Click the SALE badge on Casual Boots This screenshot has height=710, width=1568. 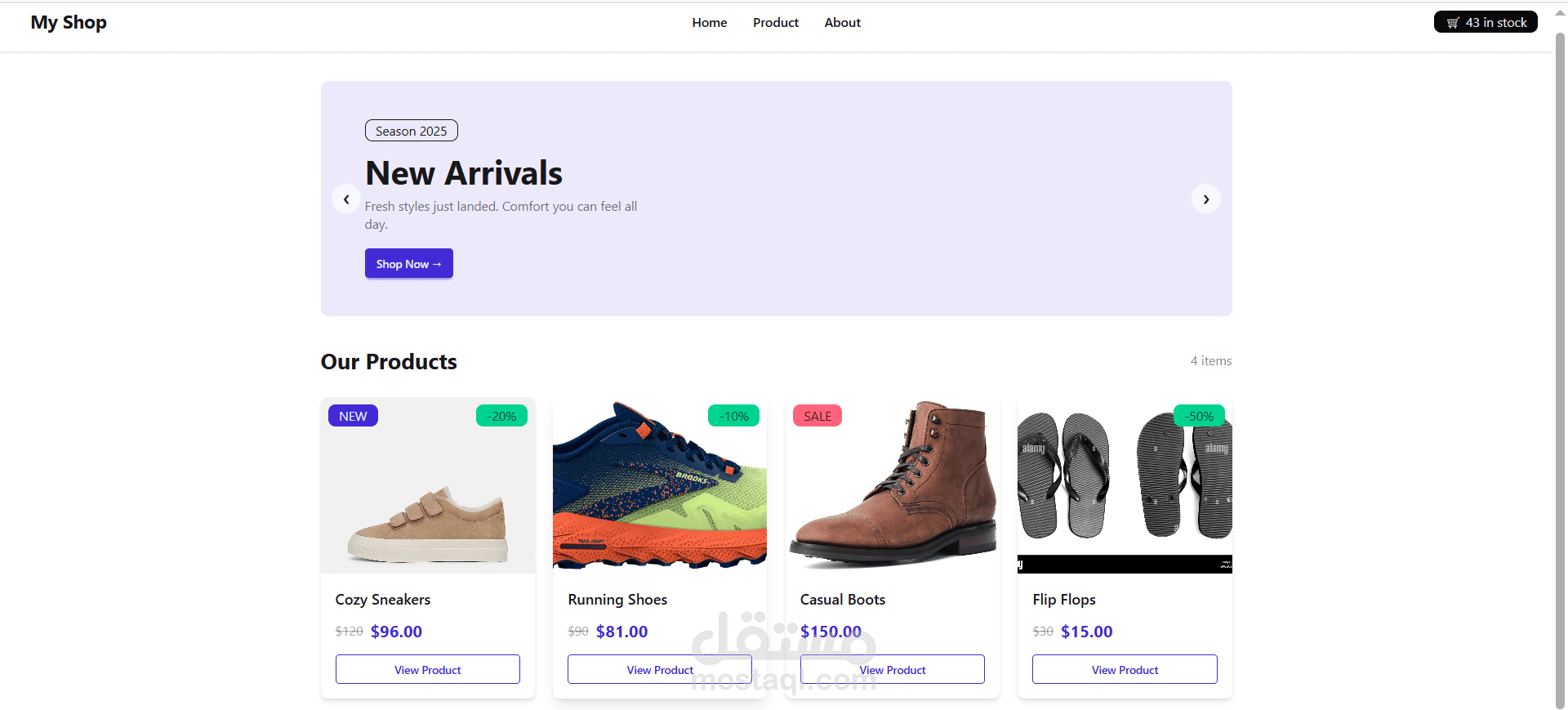(x=817, y=416)
